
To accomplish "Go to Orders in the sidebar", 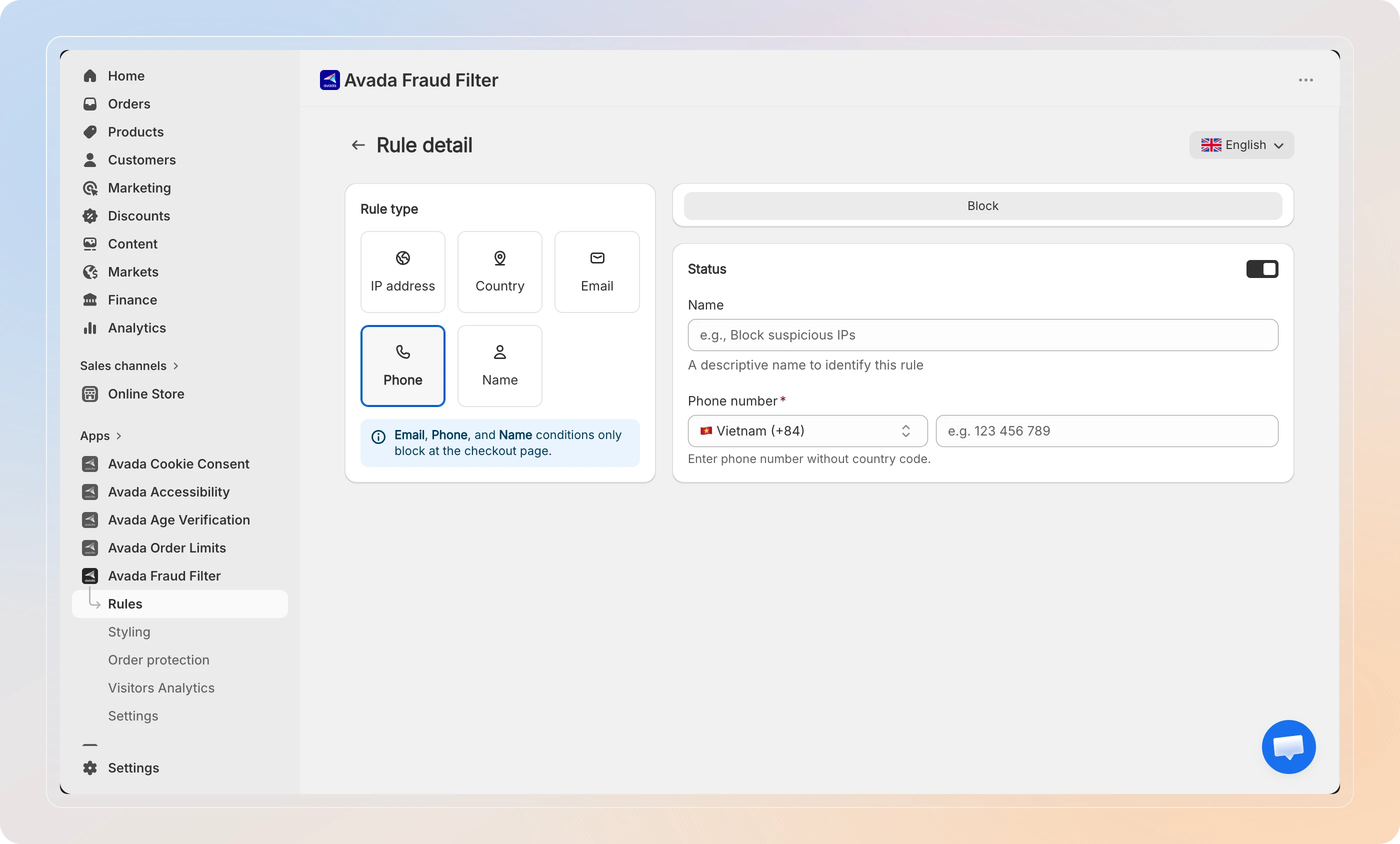I will 129,104.
